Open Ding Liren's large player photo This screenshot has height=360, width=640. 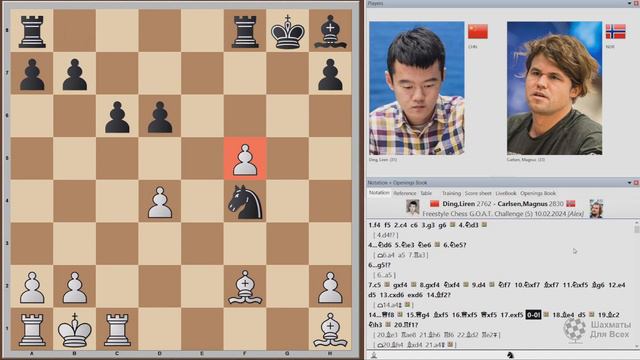[x=416, y=88]
